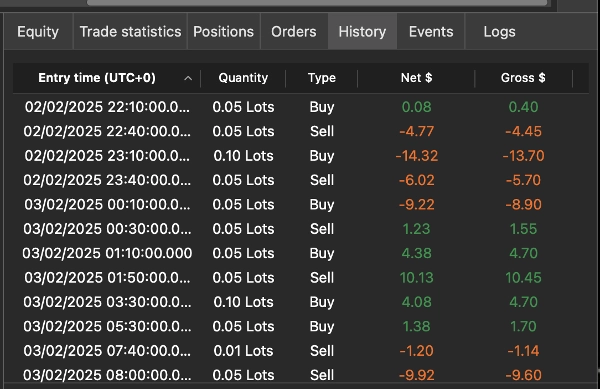The height and width of the screenshot is (389, 600).
Task: Open the Trade statistics tab
Action: [x=130, y=32]
